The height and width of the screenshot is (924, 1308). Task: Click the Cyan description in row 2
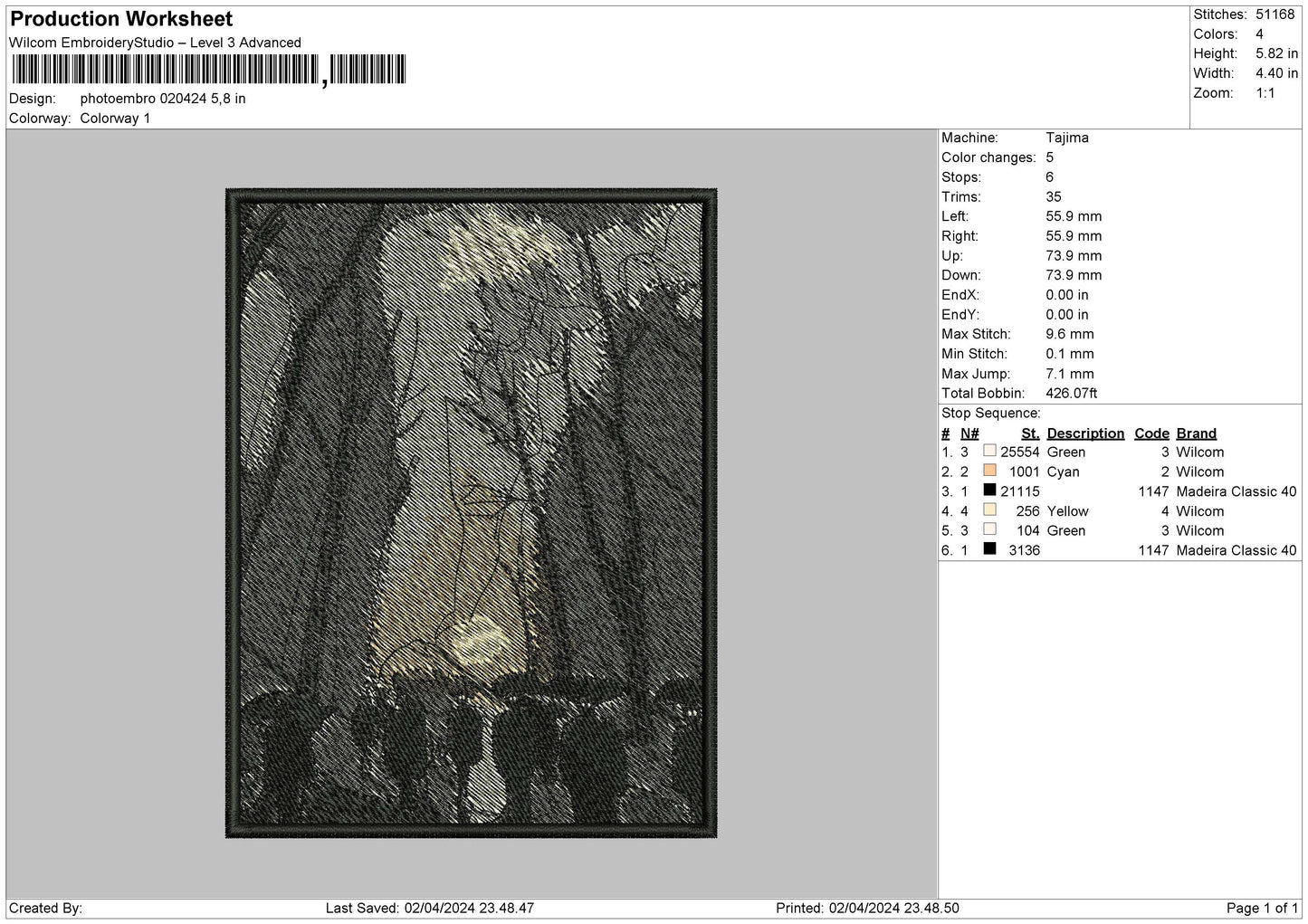click(1063, 472)
